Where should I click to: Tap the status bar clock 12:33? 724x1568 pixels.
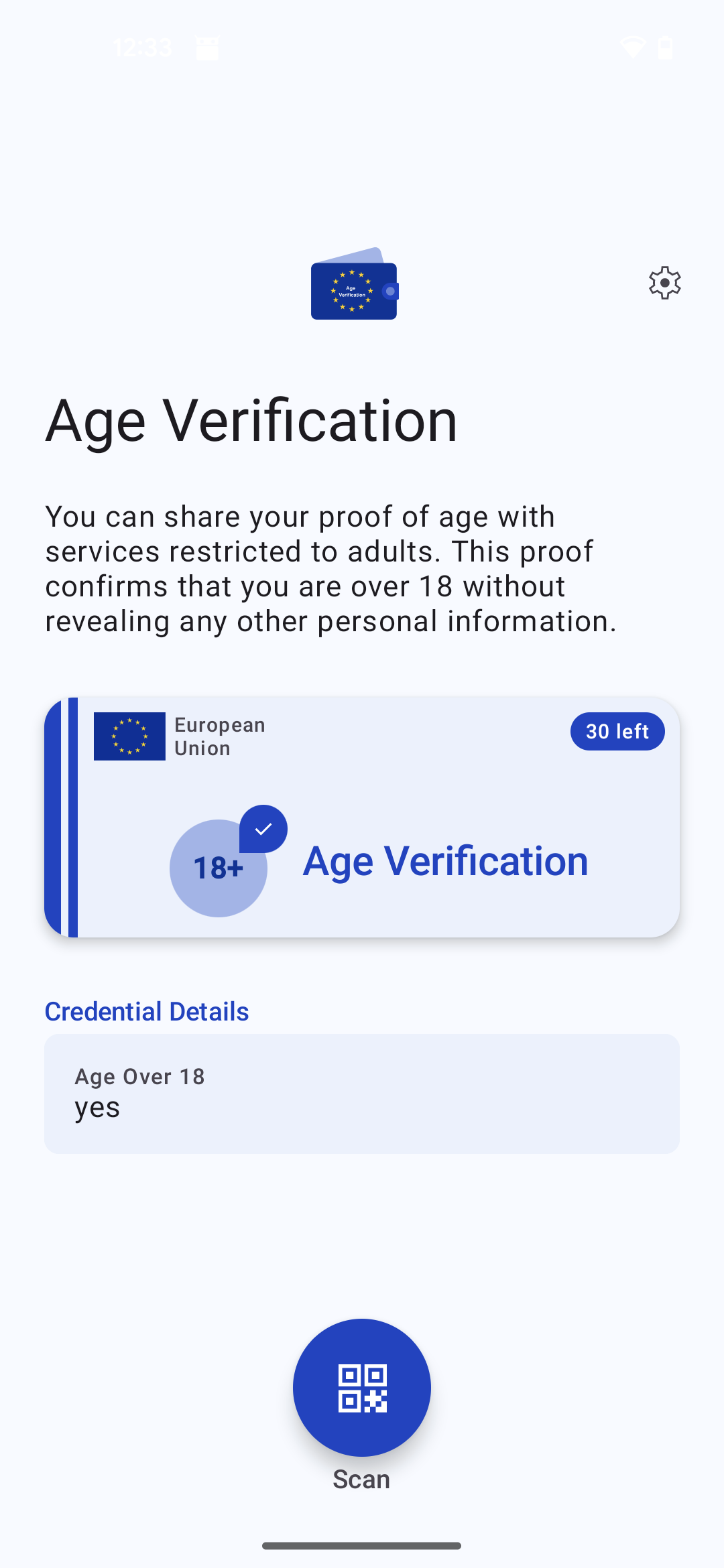point(142,48)
